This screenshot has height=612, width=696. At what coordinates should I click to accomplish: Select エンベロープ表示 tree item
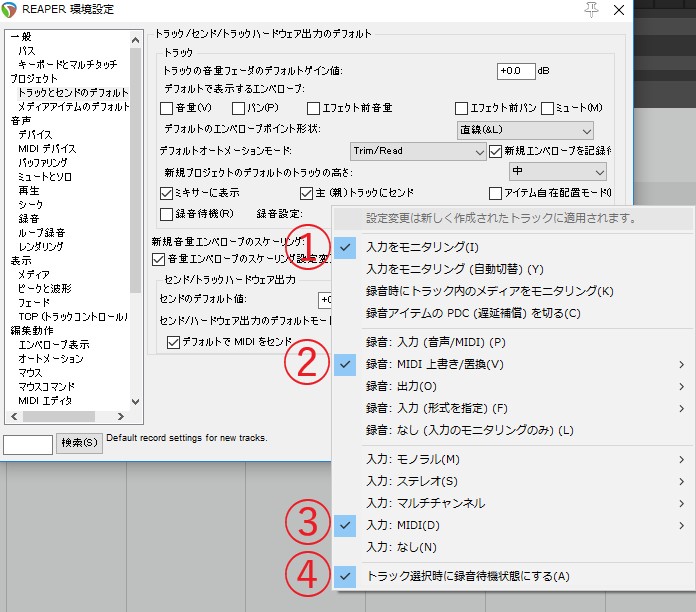click(x=54, y=344)
